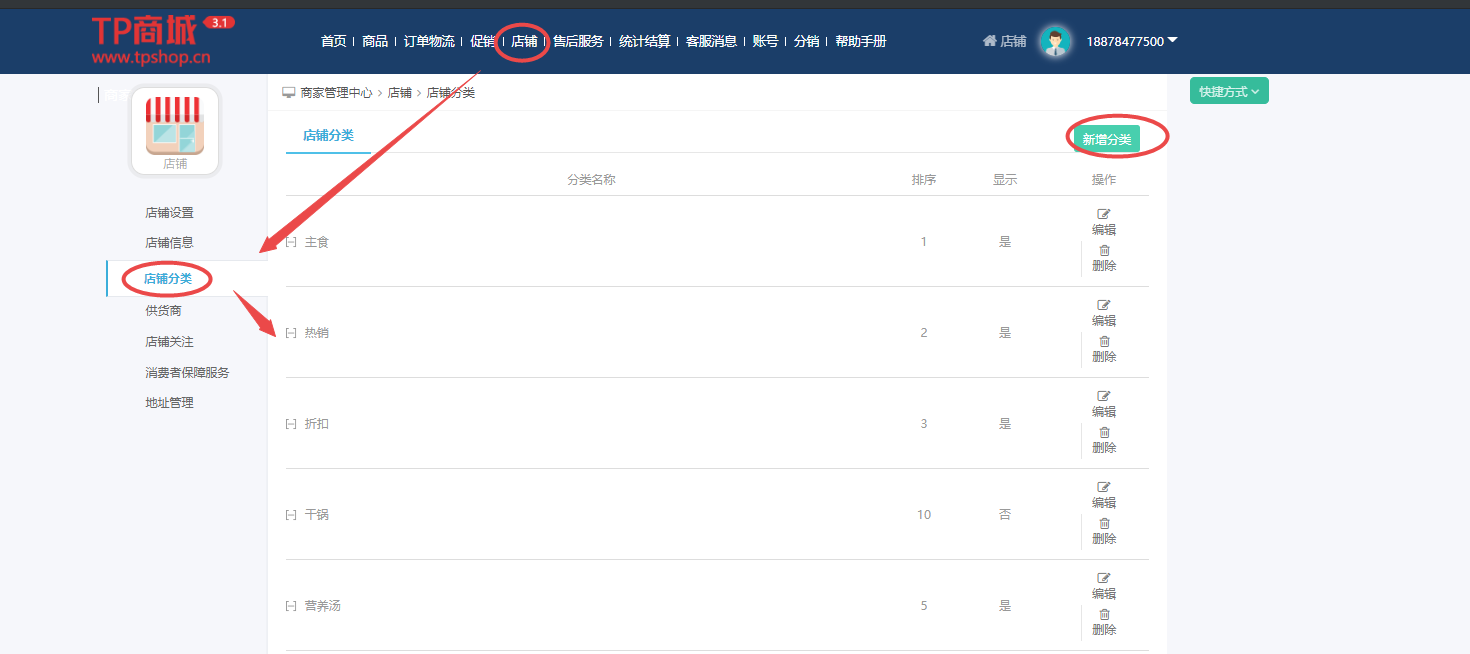
Task: Open the 18878477500 account dropdown
Action: click(x=1131, y=41)
